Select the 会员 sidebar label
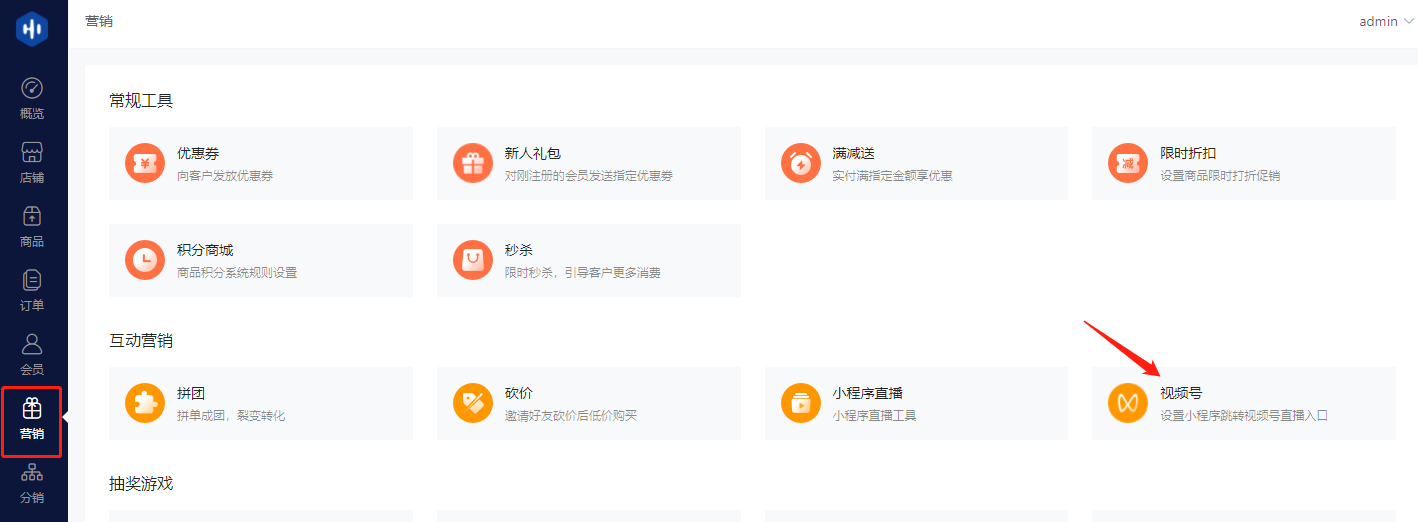Viewport: 1418px width, 522px height. click(x=32, y=370)
